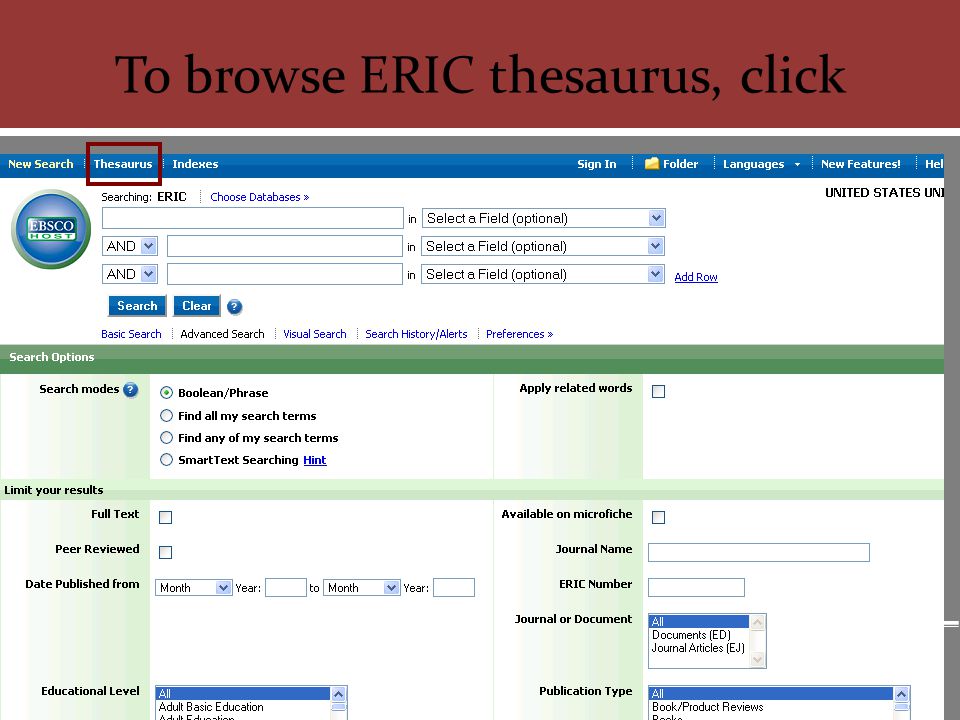Image resolution: width=960 pixels, height=720 pixels.
Task: Switch to Visual Search
Action: coord(315,334)
